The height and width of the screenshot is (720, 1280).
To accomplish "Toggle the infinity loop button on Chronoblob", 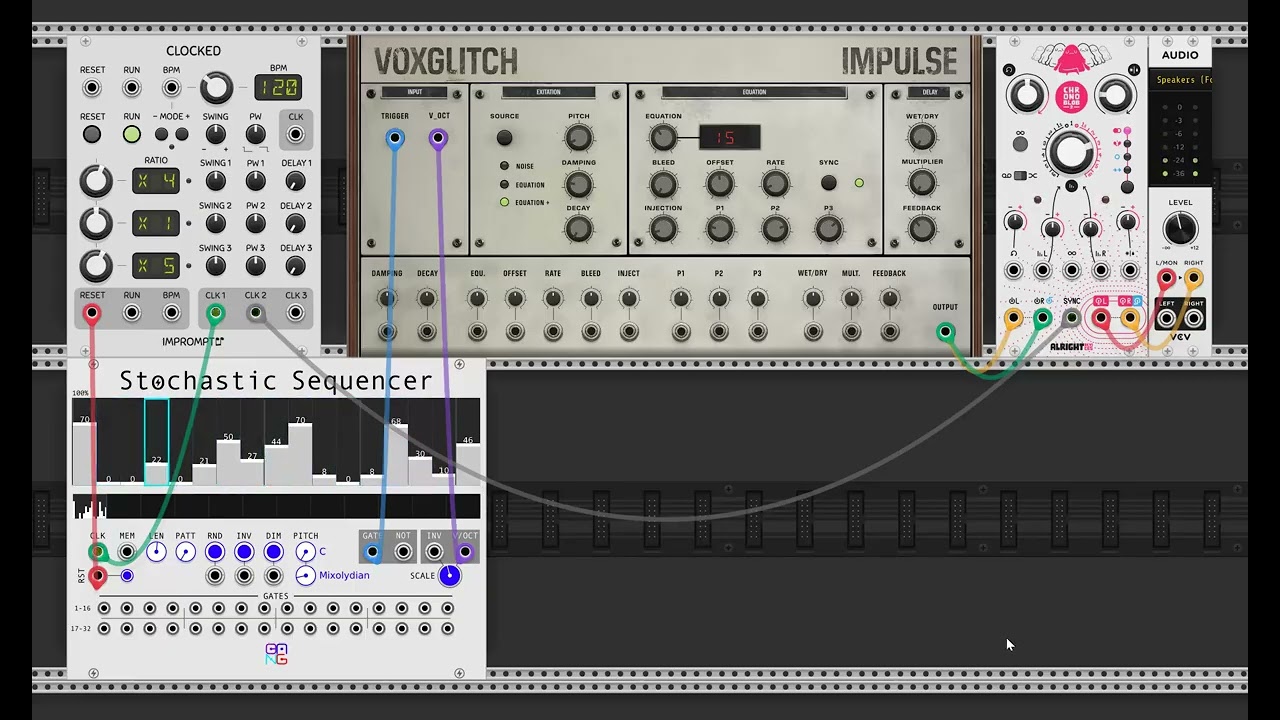I will [x=1020, y=144].
